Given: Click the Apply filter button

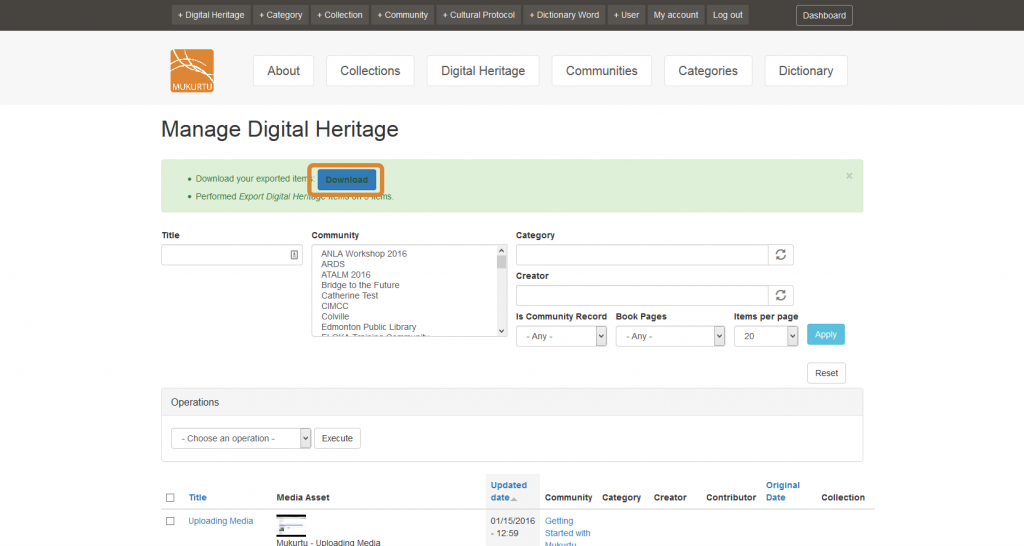Looking at the screenshot, I should [825, 334].
